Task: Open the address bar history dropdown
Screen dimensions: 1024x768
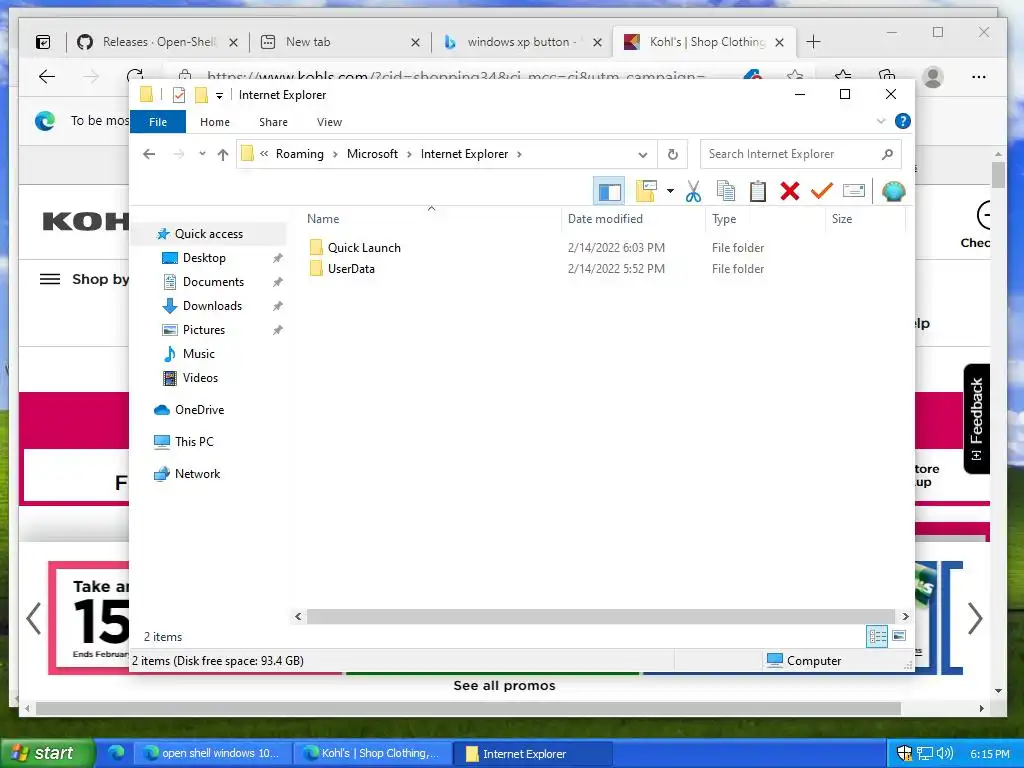Action: coord(643,155)
